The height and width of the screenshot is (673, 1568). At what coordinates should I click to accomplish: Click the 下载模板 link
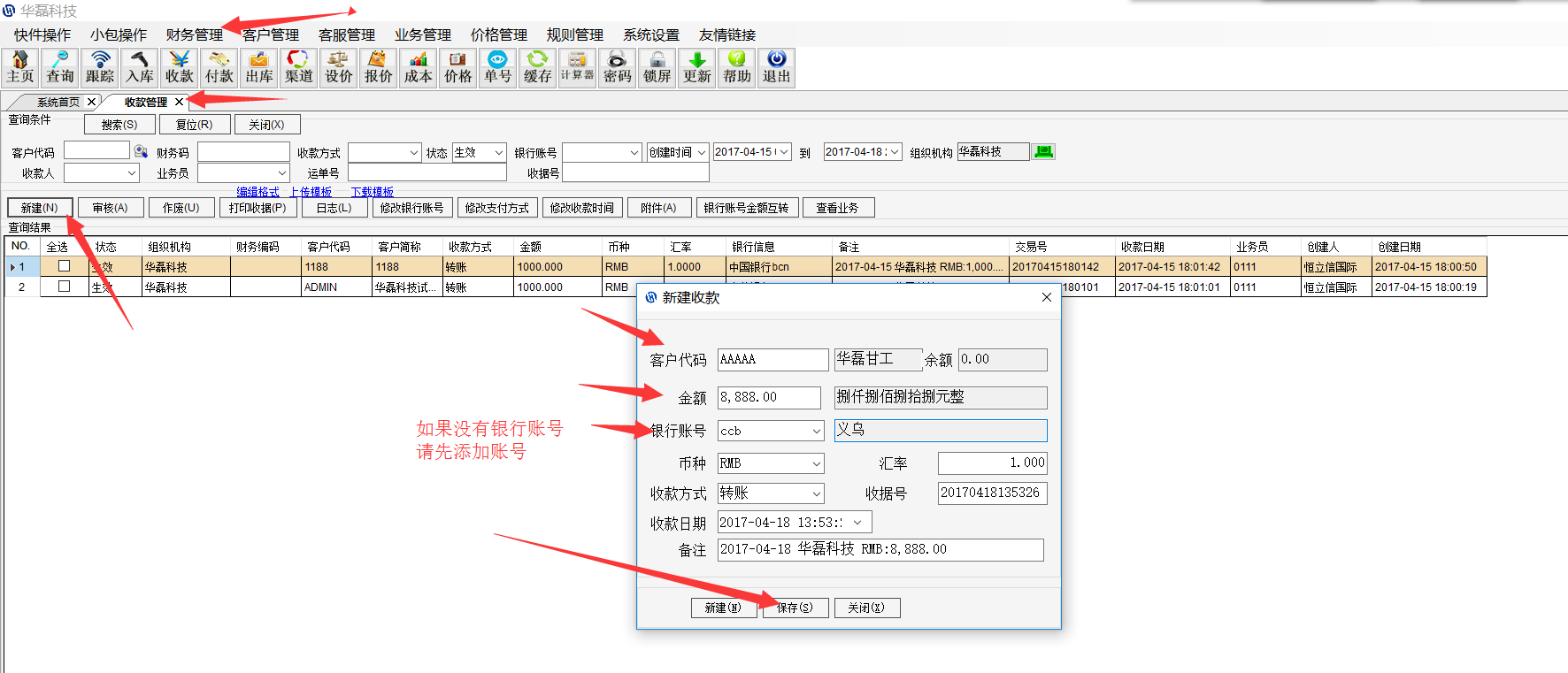point(372,192)
